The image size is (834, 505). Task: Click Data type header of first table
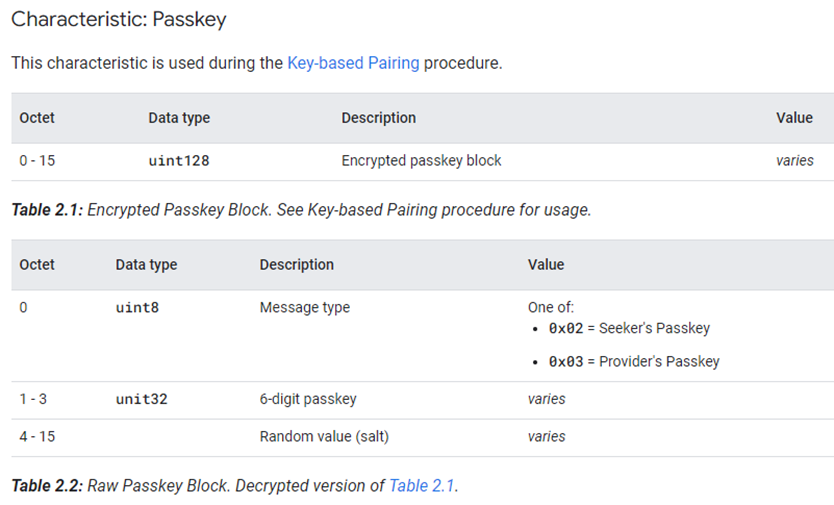click(x=179, y=118)
